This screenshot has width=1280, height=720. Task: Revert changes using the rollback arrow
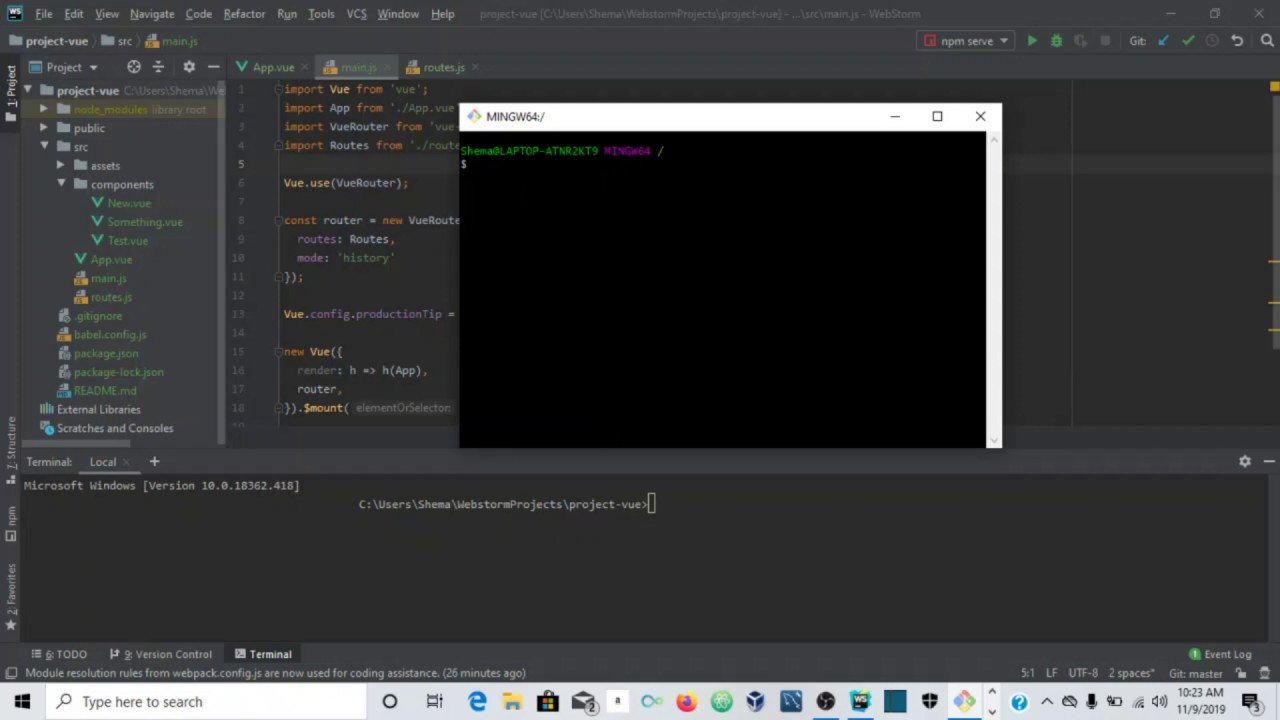click(x=1237, y=41)
